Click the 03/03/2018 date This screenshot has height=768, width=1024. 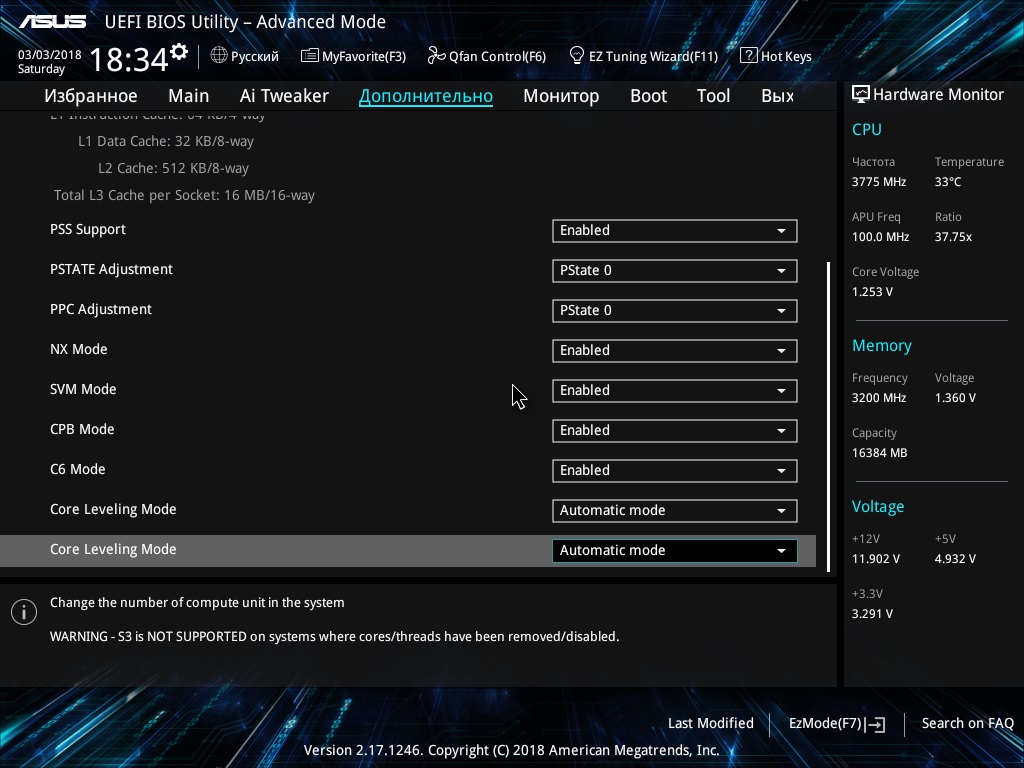pos(50,55)
